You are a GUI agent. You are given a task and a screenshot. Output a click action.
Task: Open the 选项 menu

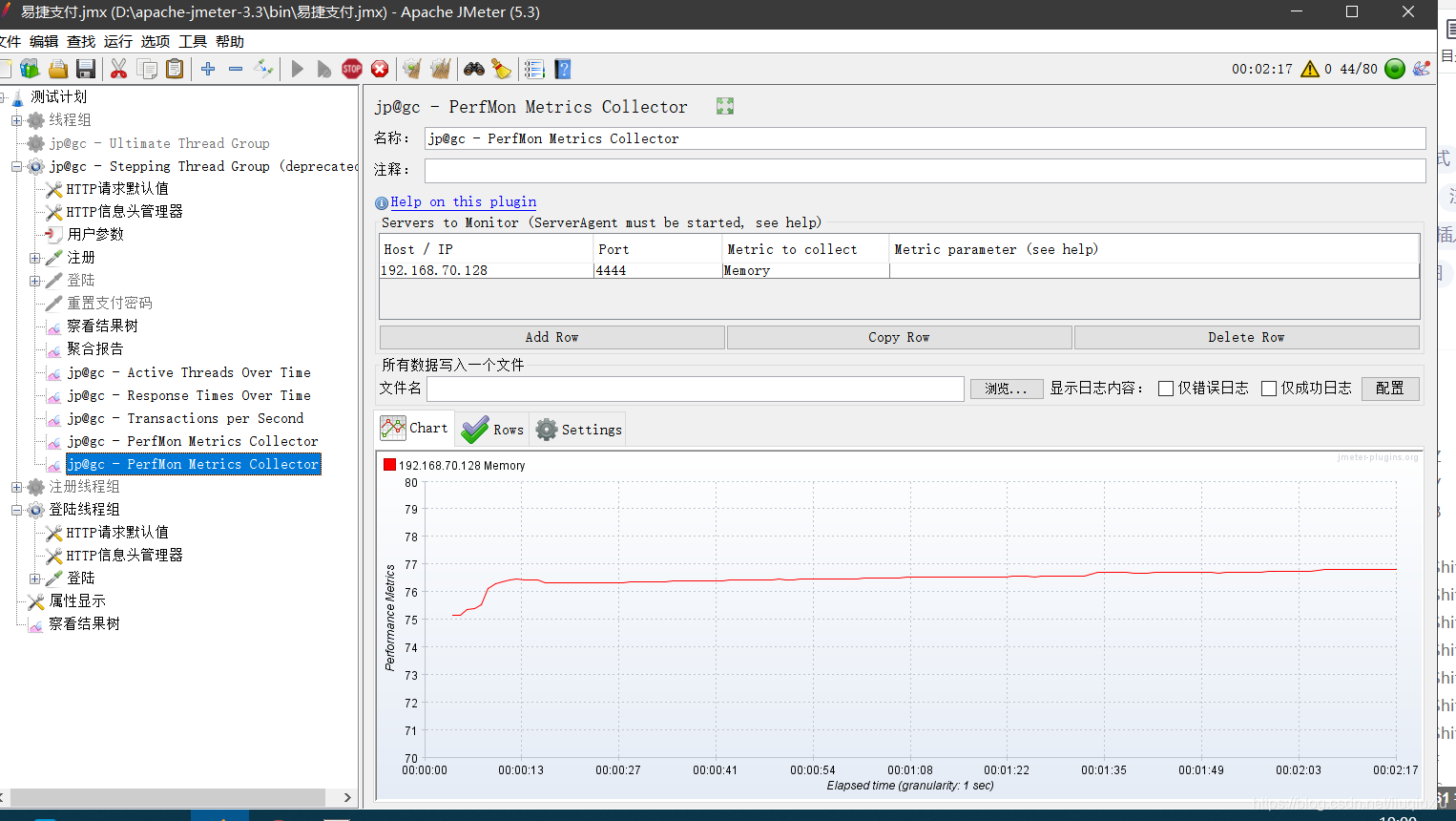pyautogui.click(x=156, y=42)
